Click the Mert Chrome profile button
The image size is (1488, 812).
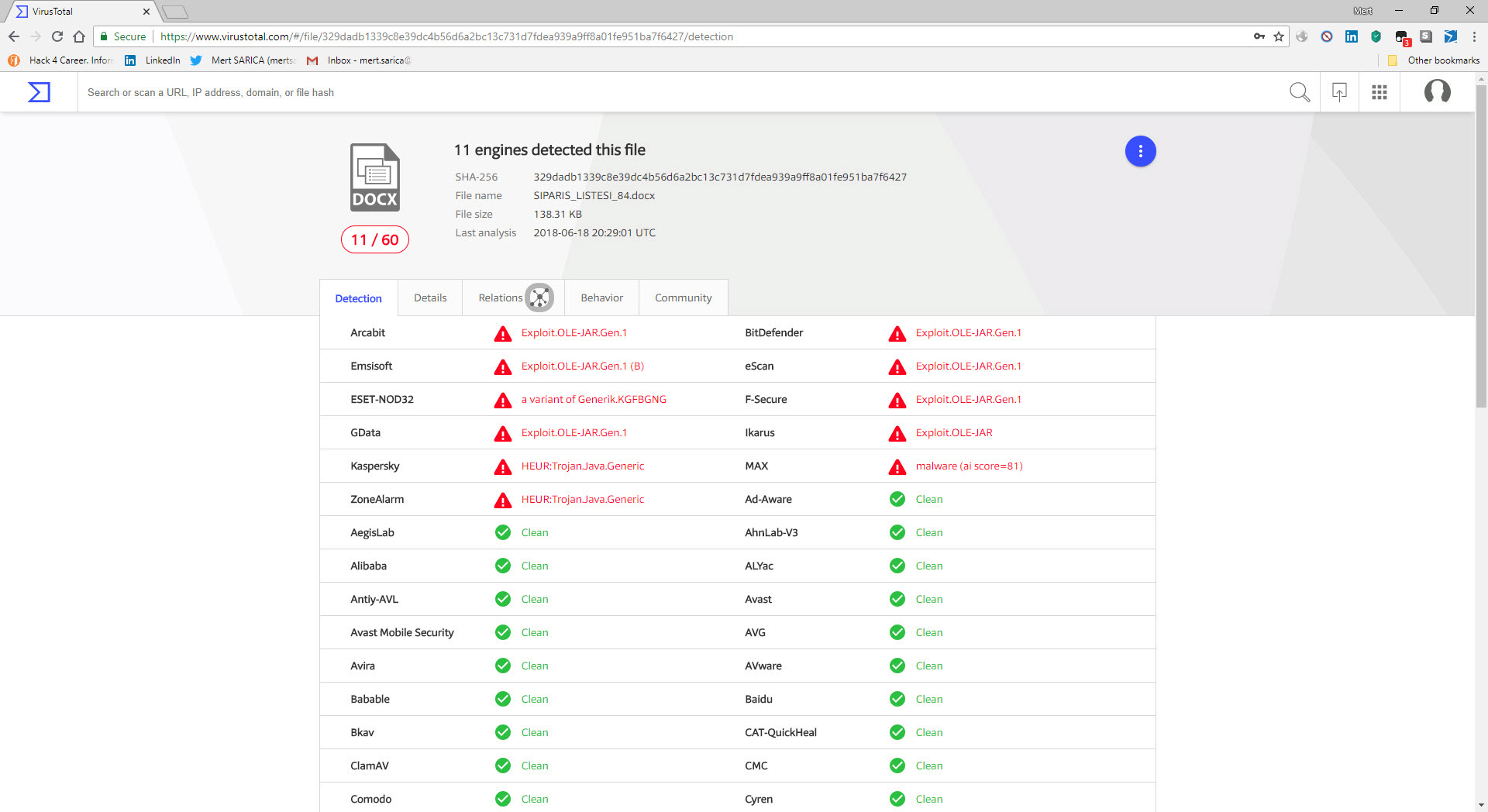tap(1362, 11)
